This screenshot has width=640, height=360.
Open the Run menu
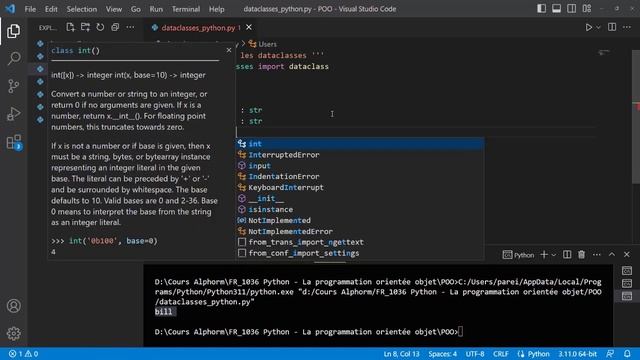click(x=156, y=9)
